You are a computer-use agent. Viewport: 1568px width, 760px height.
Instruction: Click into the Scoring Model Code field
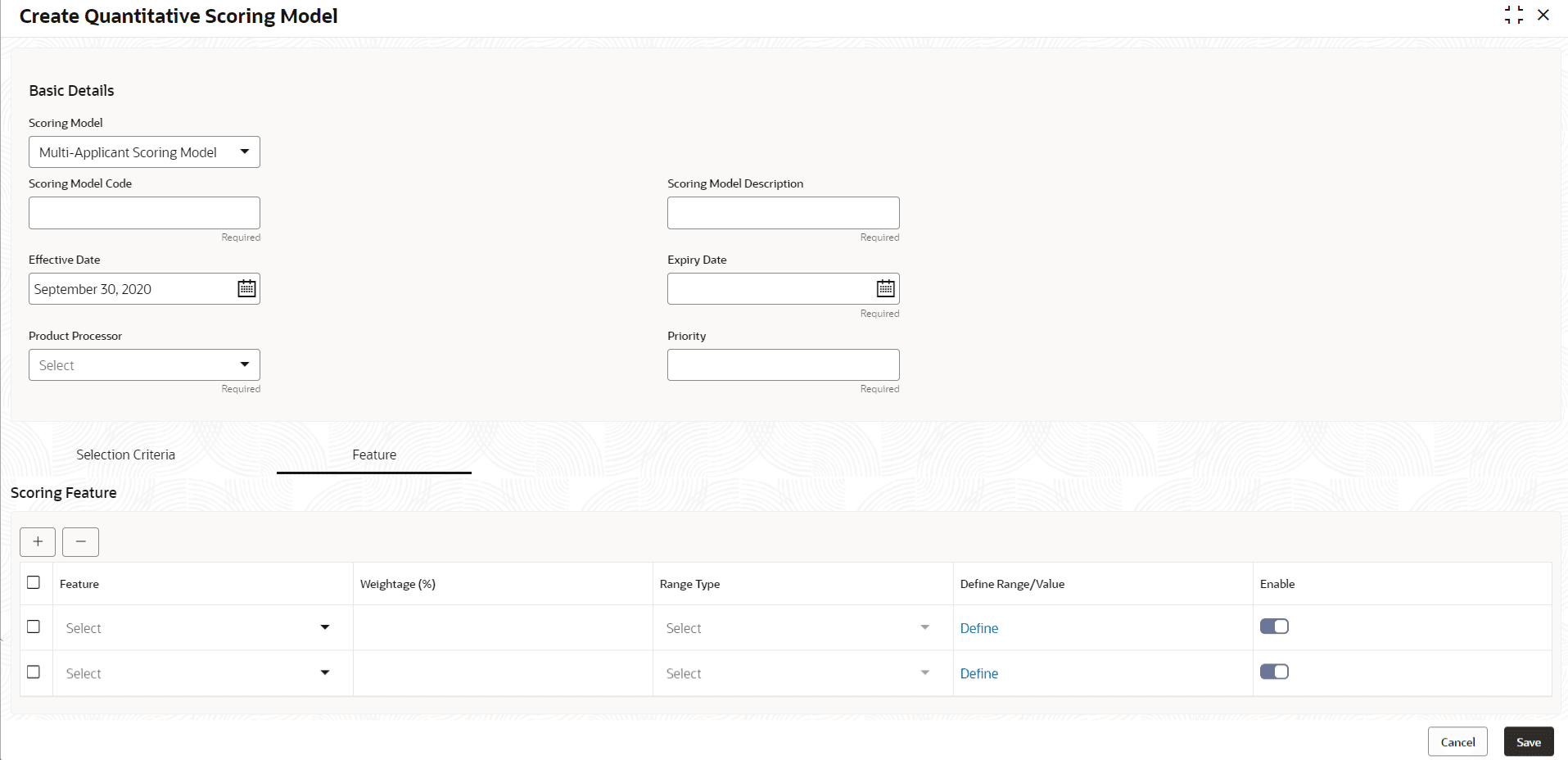coord(143,212)
